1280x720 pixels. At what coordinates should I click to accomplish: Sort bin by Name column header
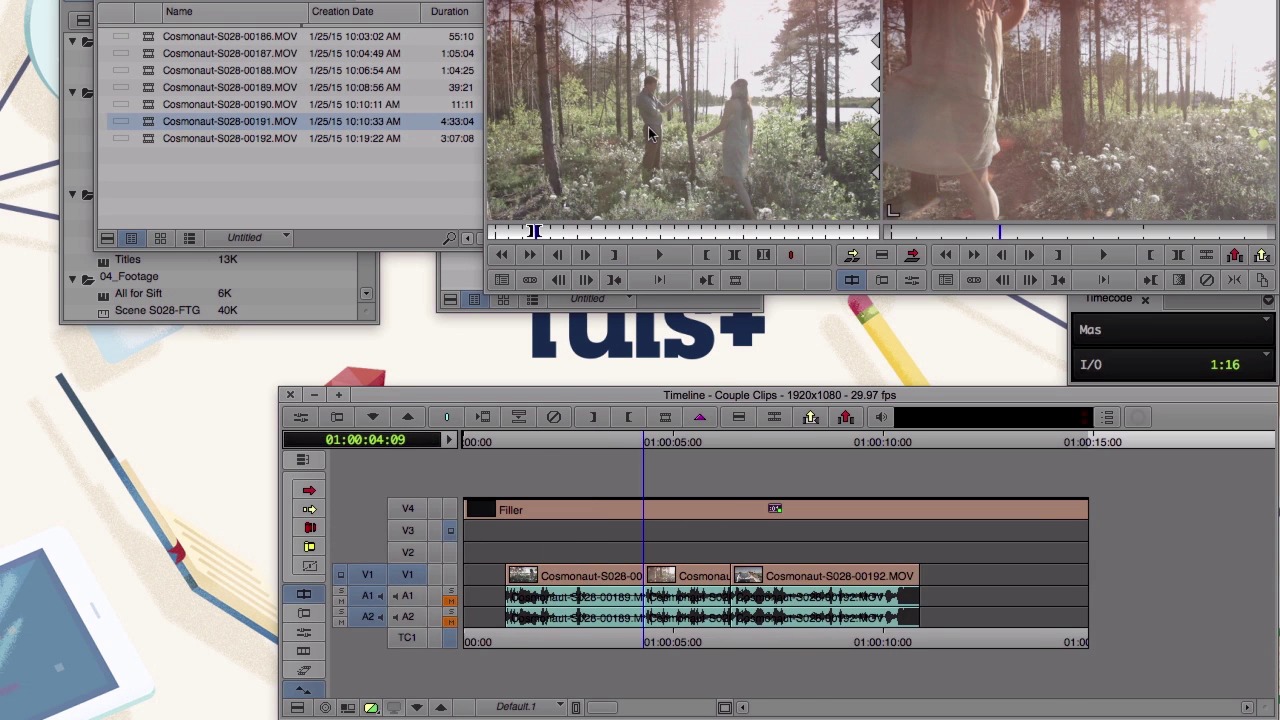[x=235, y=12]
